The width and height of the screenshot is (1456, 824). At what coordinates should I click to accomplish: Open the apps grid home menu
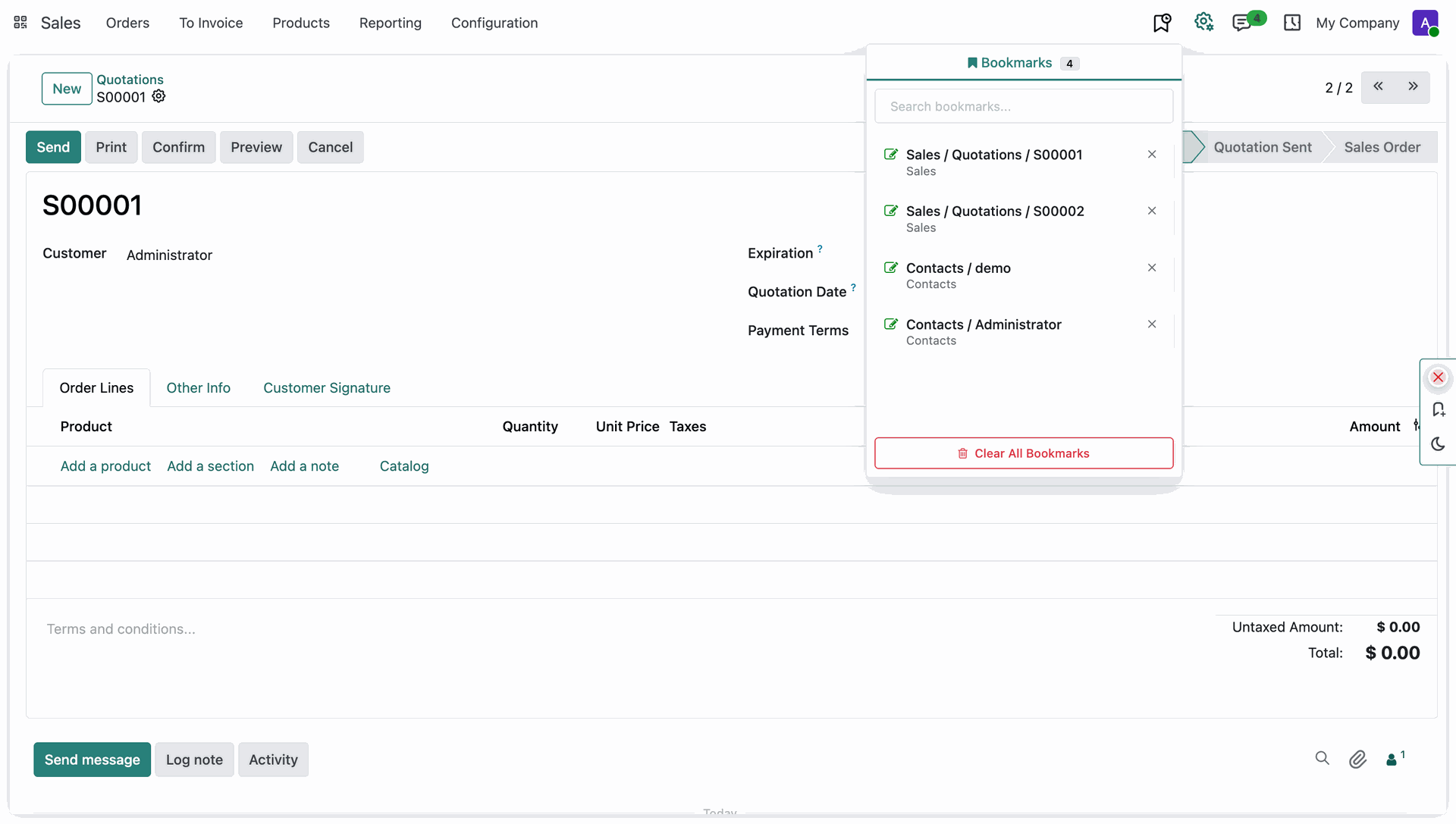point(20,23)
